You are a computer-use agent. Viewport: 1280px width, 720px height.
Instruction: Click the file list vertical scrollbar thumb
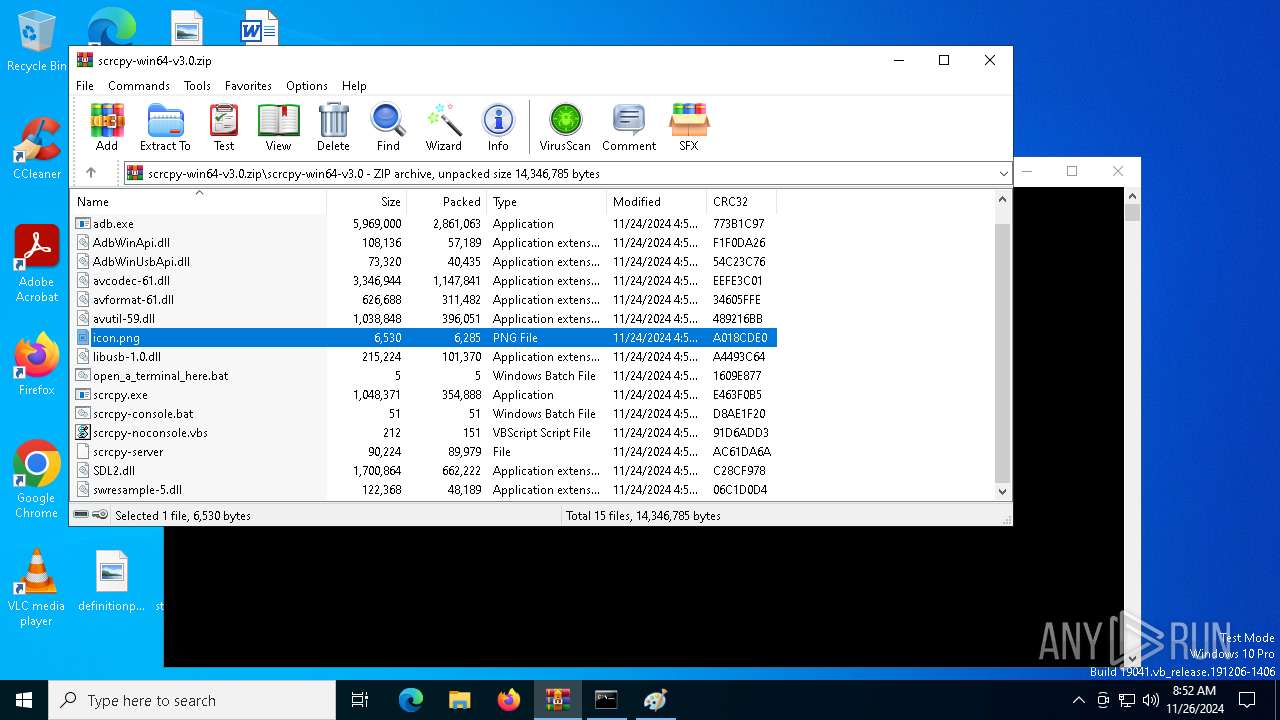point(1002,352)
